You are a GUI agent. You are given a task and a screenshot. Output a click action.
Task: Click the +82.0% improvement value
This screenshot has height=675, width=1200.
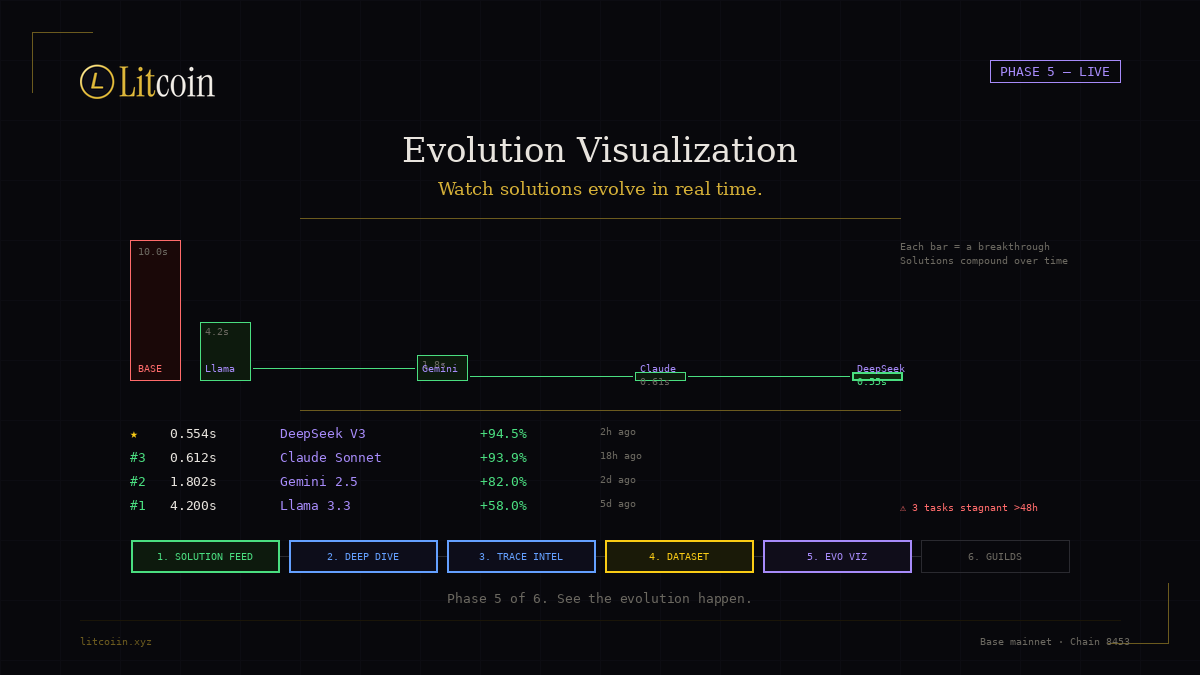click(x=503, y=482)
